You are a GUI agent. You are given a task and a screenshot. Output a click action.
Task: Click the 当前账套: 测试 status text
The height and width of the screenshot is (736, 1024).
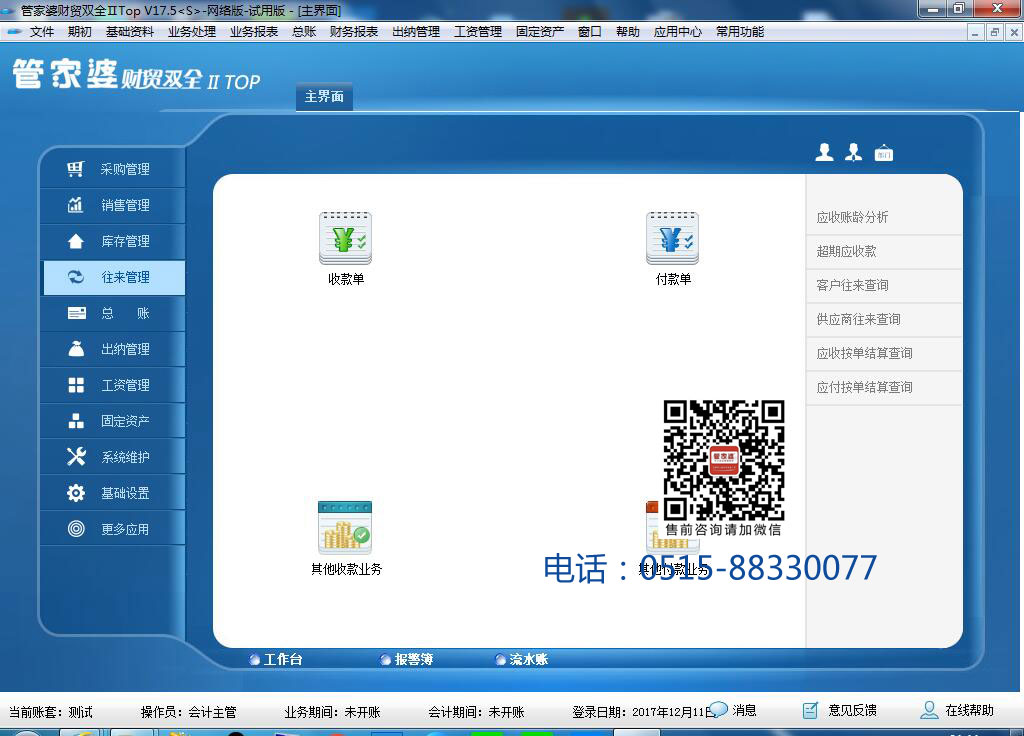coord(50,712)
